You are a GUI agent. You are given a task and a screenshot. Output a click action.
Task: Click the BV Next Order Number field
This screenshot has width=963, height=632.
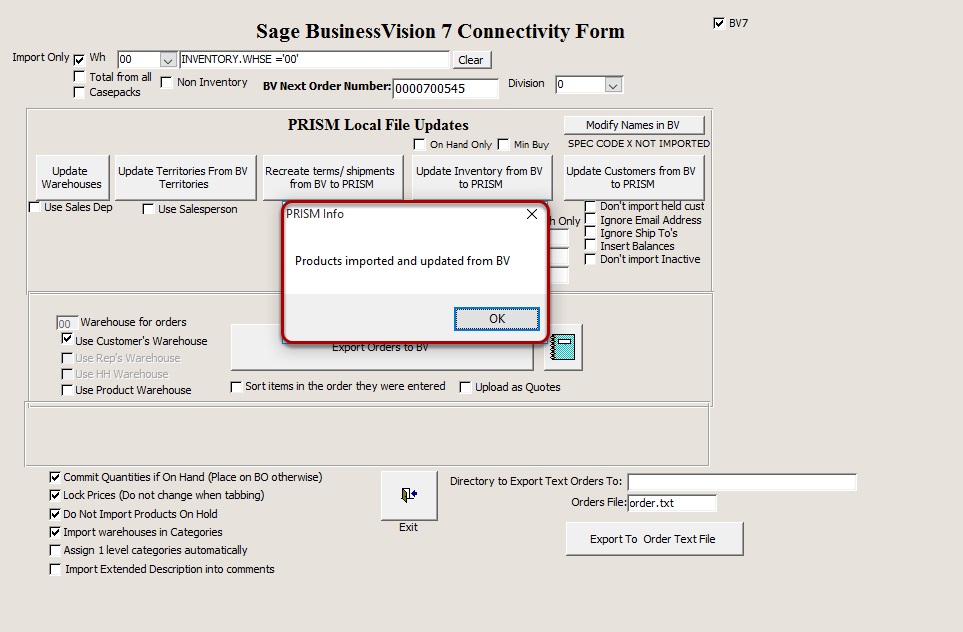coord(445,88)
